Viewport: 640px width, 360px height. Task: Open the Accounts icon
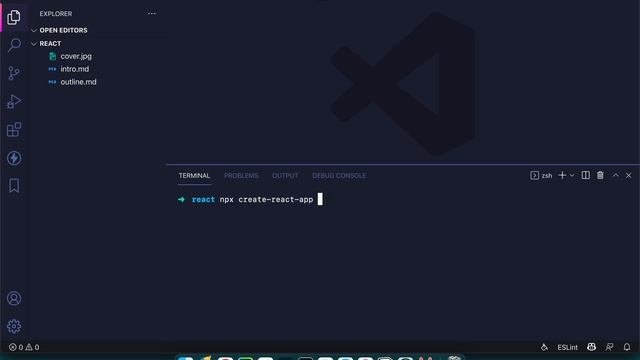pyautogui.click(x=14, y=298)
